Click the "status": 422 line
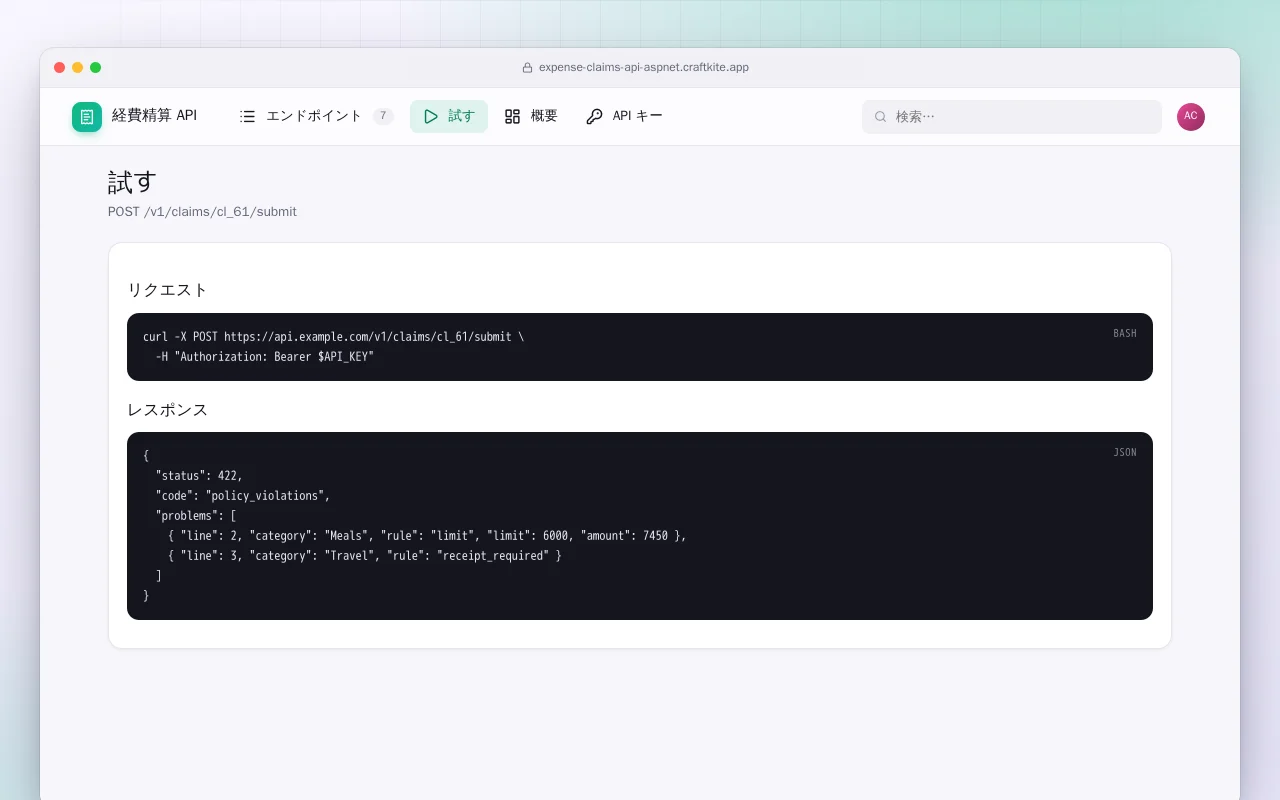Image resolution: width=1280 pixels, height=800 pixels. pyautogui.click(x=199, y=476)
